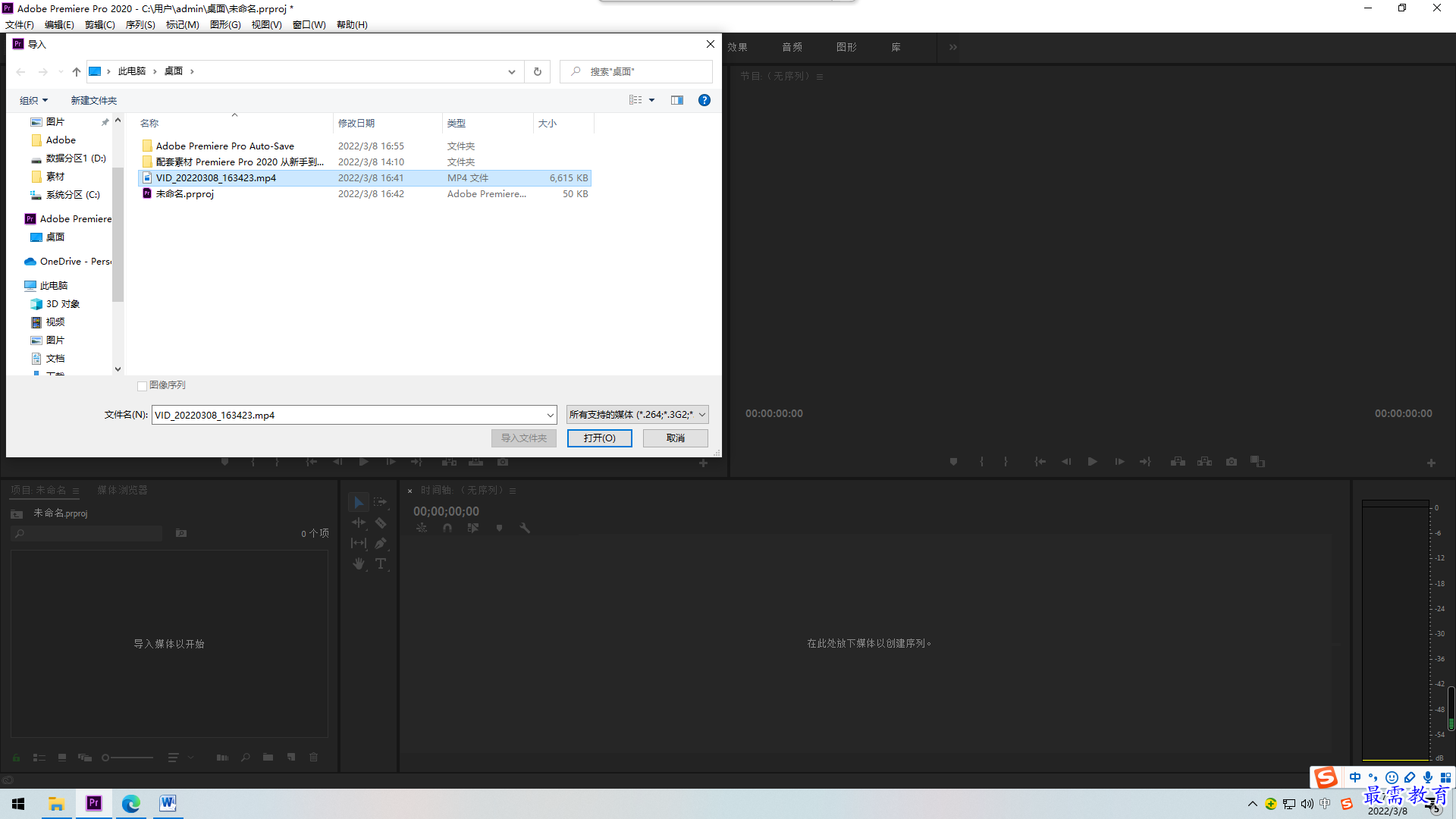1456x819 pixels.
Task: Step back one frame in program monitor
Action: [x=1066, y=462]
